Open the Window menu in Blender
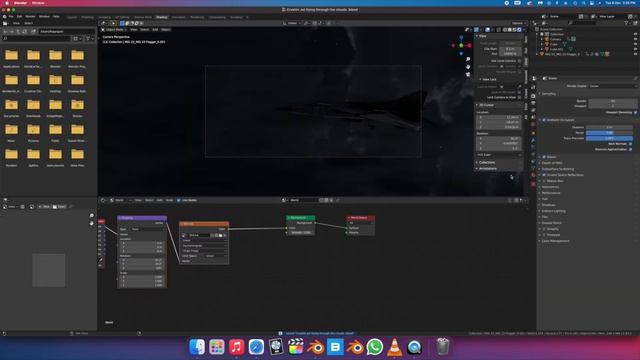This screenshot has width=640, height=360. point(44,17)
